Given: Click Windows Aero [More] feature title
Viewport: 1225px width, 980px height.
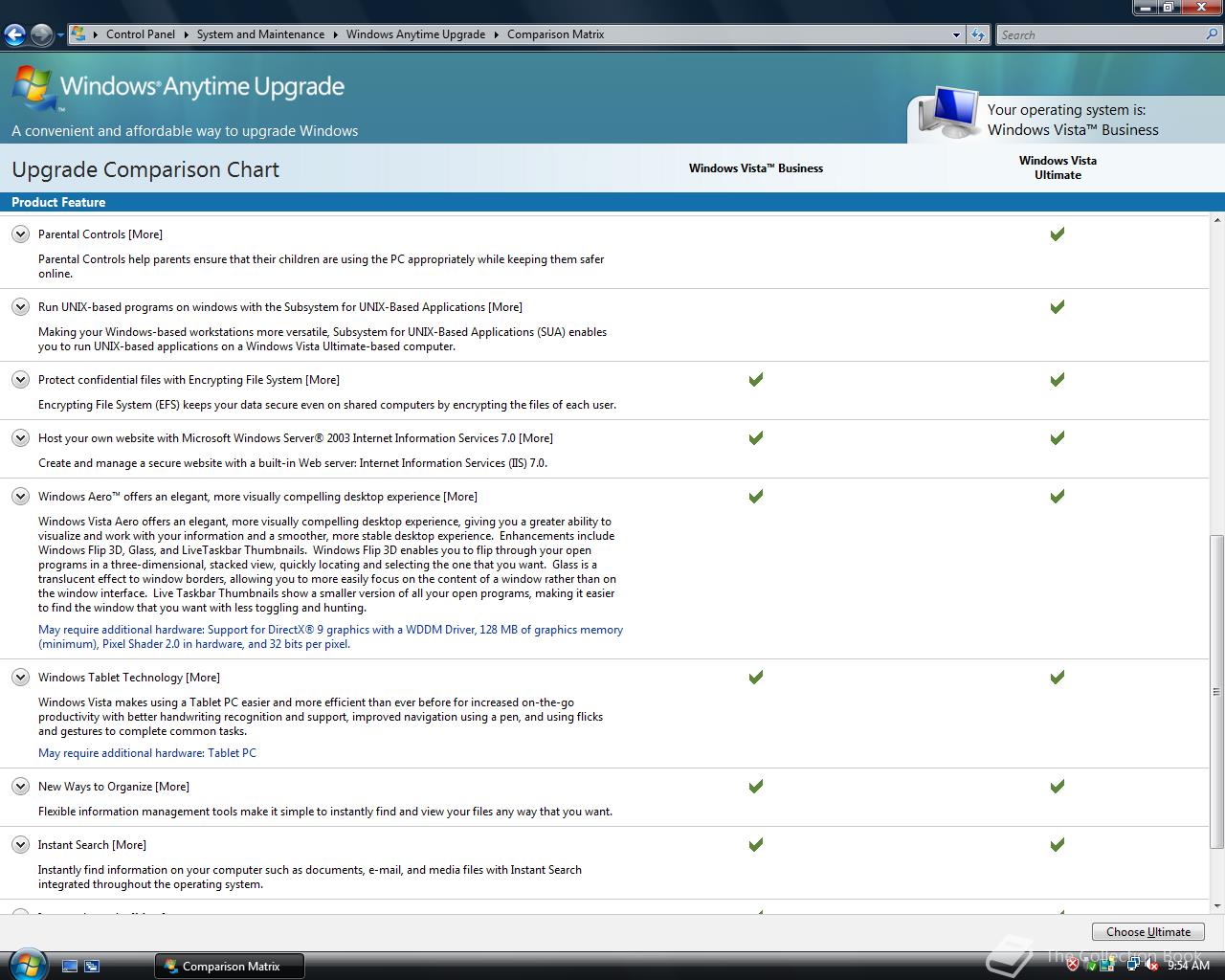Looking at the screenshot, I should (257, 497).
